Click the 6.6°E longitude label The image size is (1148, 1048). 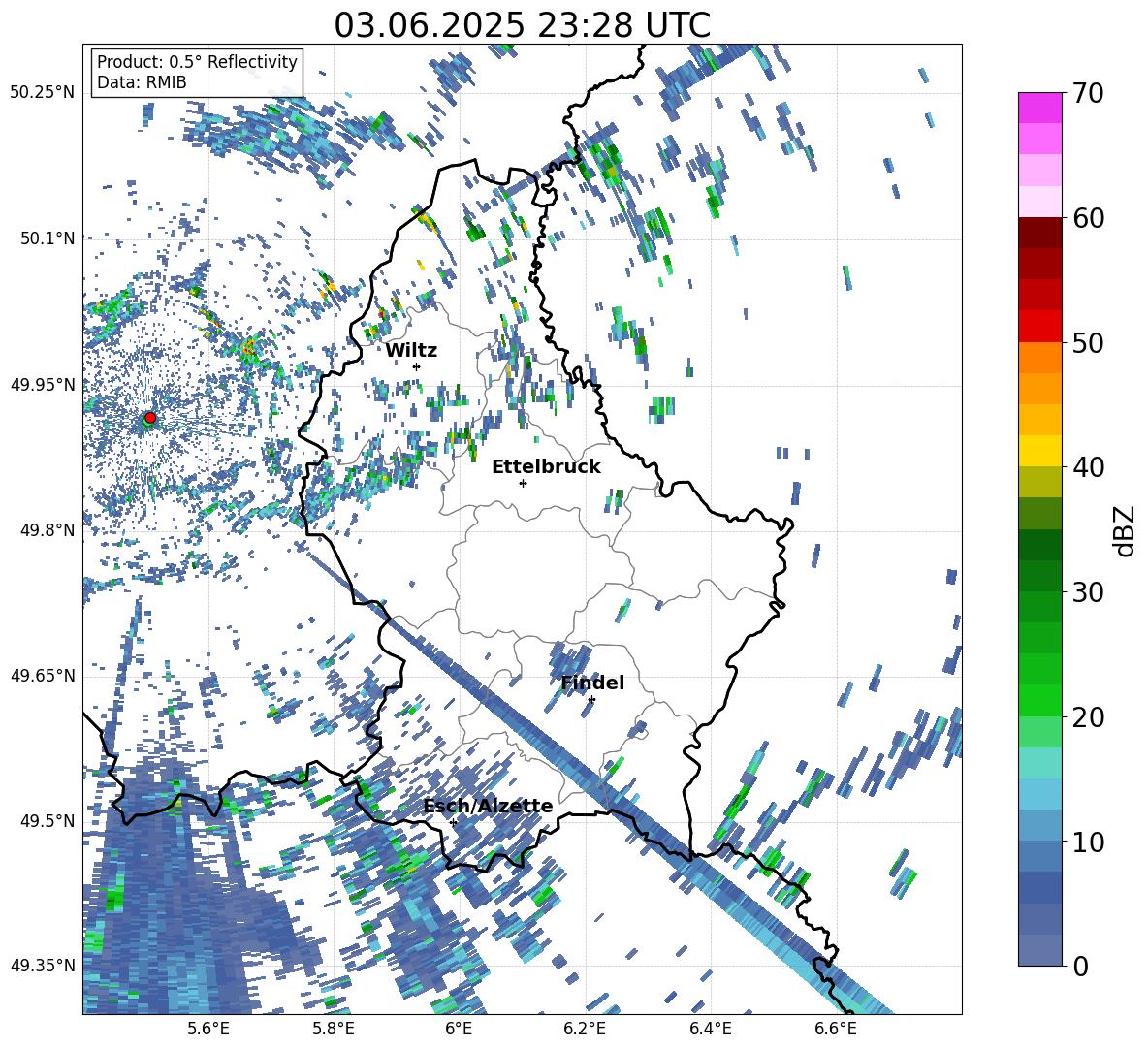(836, 1029)
